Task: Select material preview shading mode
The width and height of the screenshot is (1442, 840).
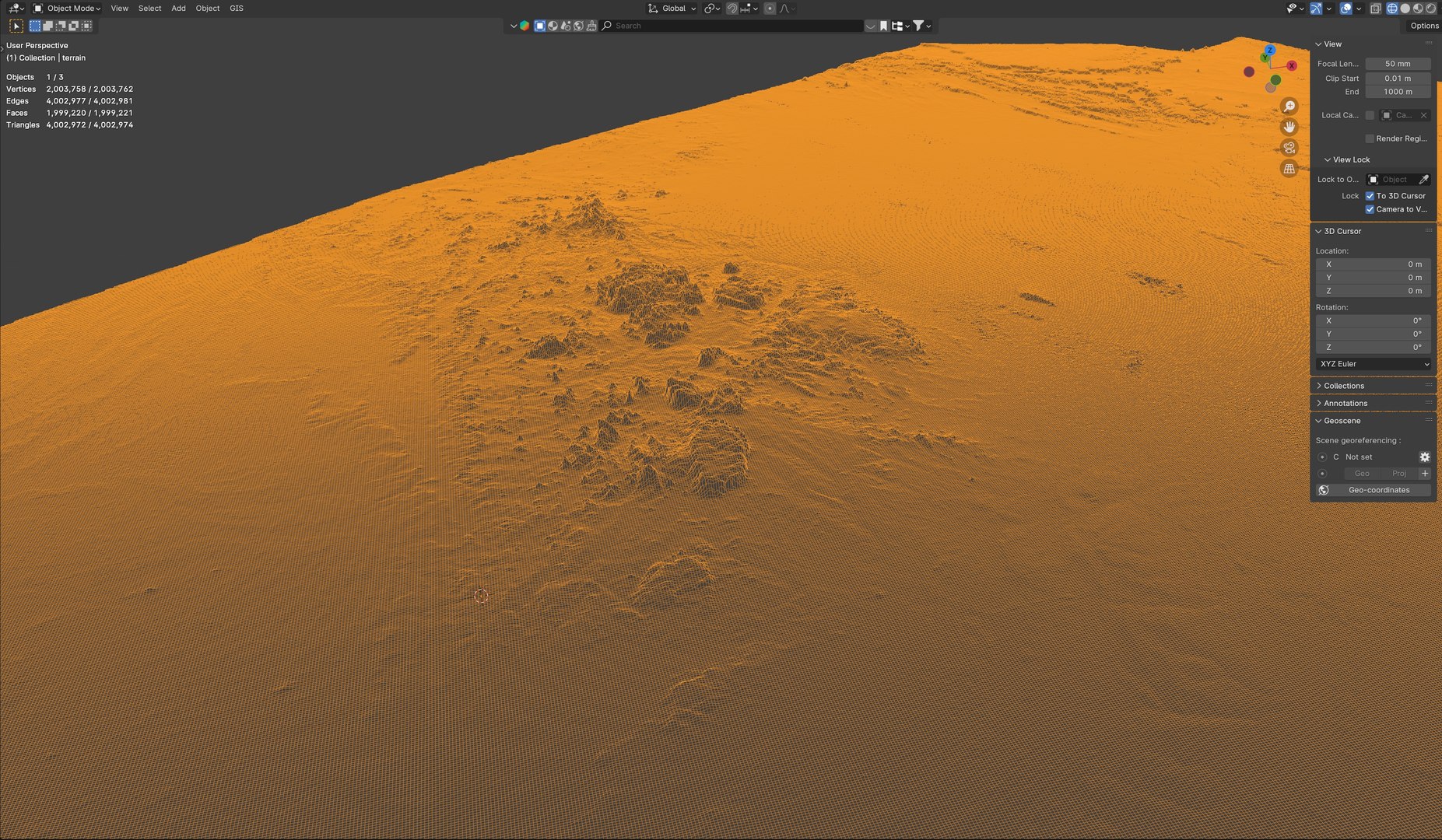Action: [x=1418, y=9]
